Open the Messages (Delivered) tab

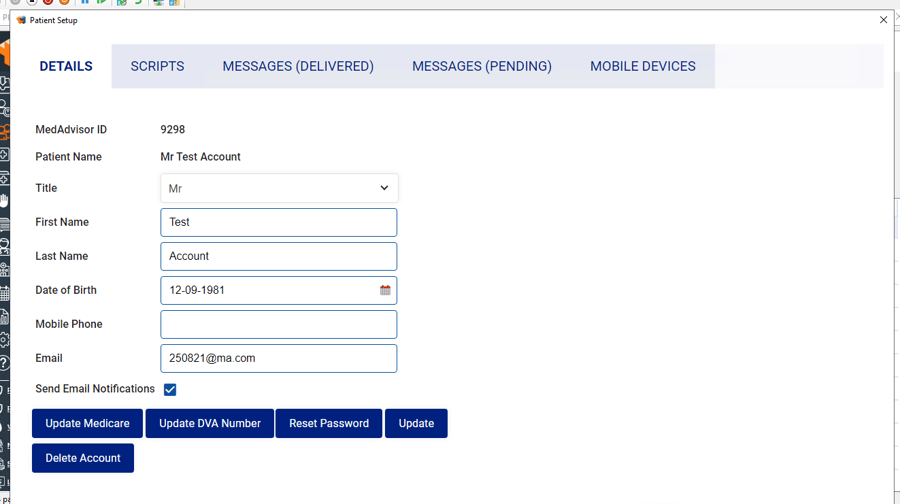pyautogui.click(x=298, y=67)
